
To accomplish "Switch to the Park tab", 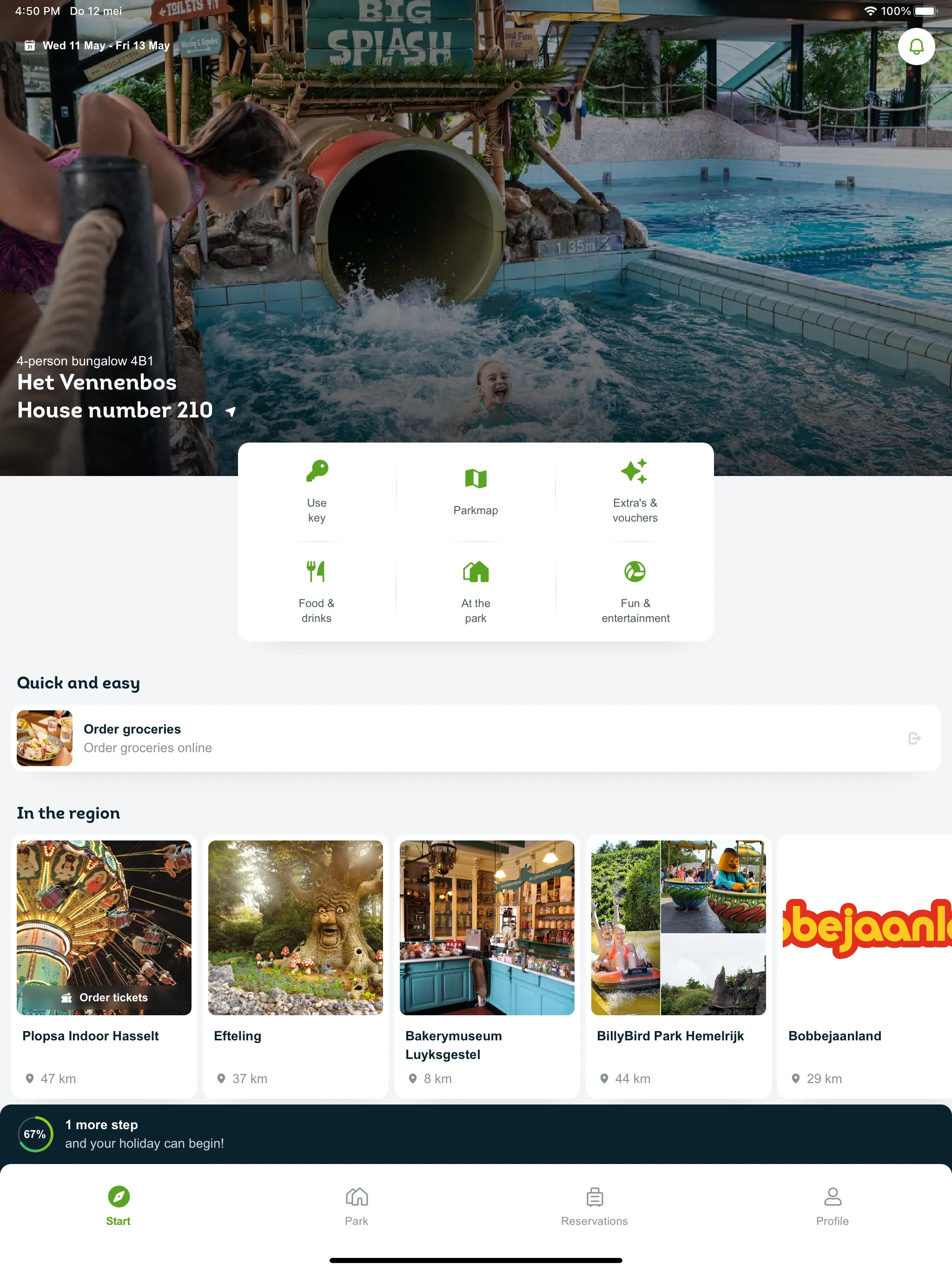I will click(357, 1206).
